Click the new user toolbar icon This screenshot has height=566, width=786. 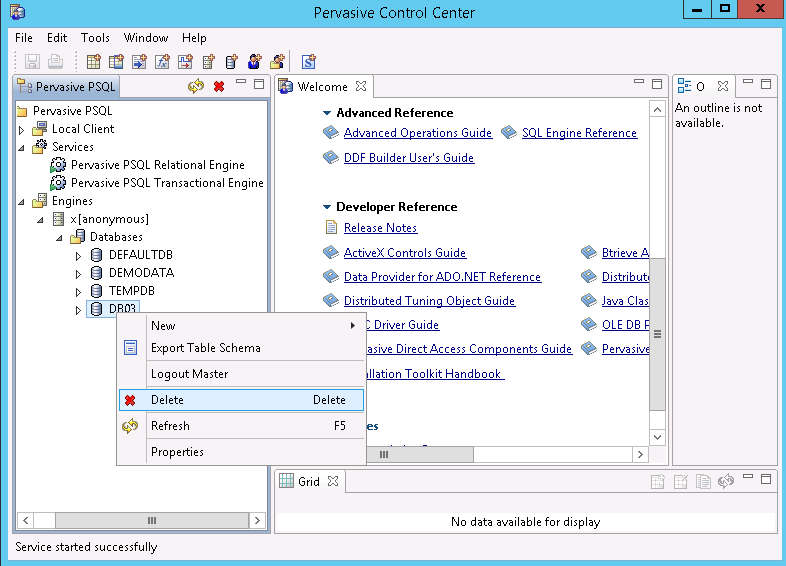coord(255,62)
